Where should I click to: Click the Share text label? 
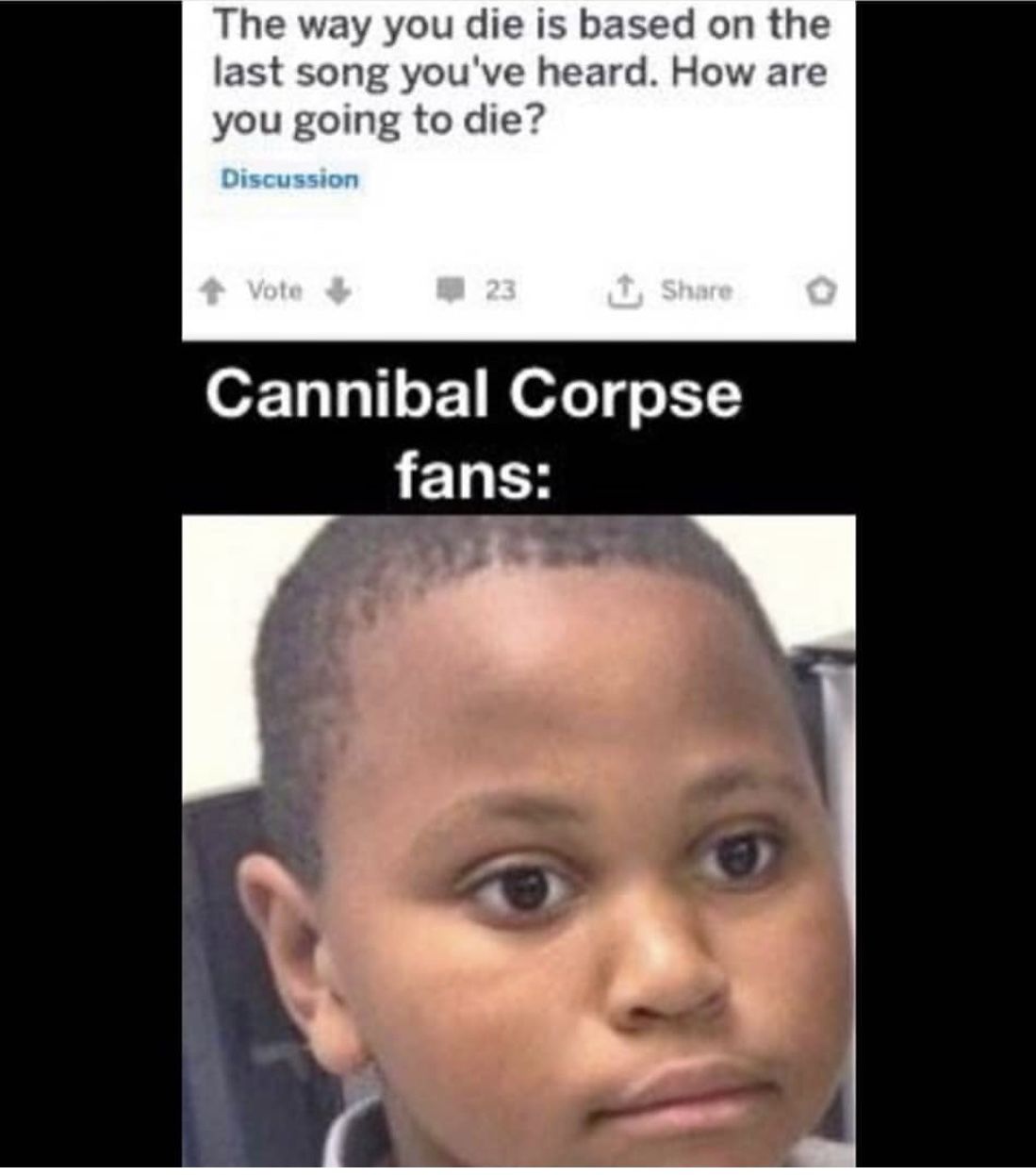pyautogui.click(x=696, y=290)
